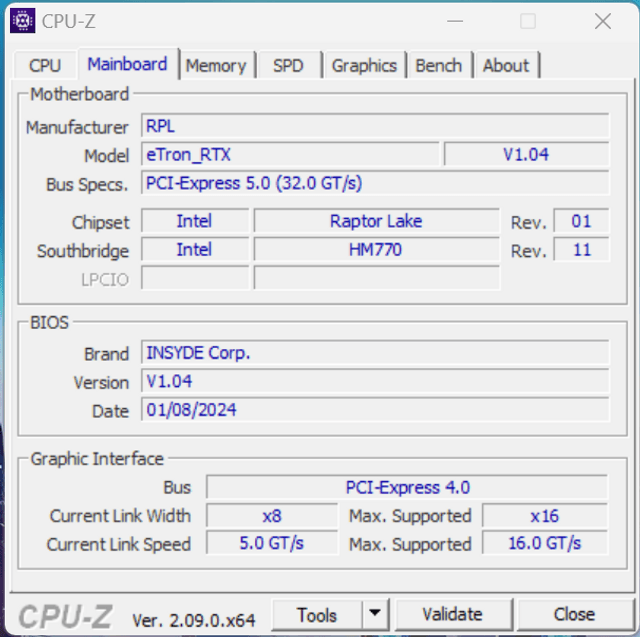Click the CPU-Z app icon in title bar
This screenshot has width=640, height=637.
22,20
